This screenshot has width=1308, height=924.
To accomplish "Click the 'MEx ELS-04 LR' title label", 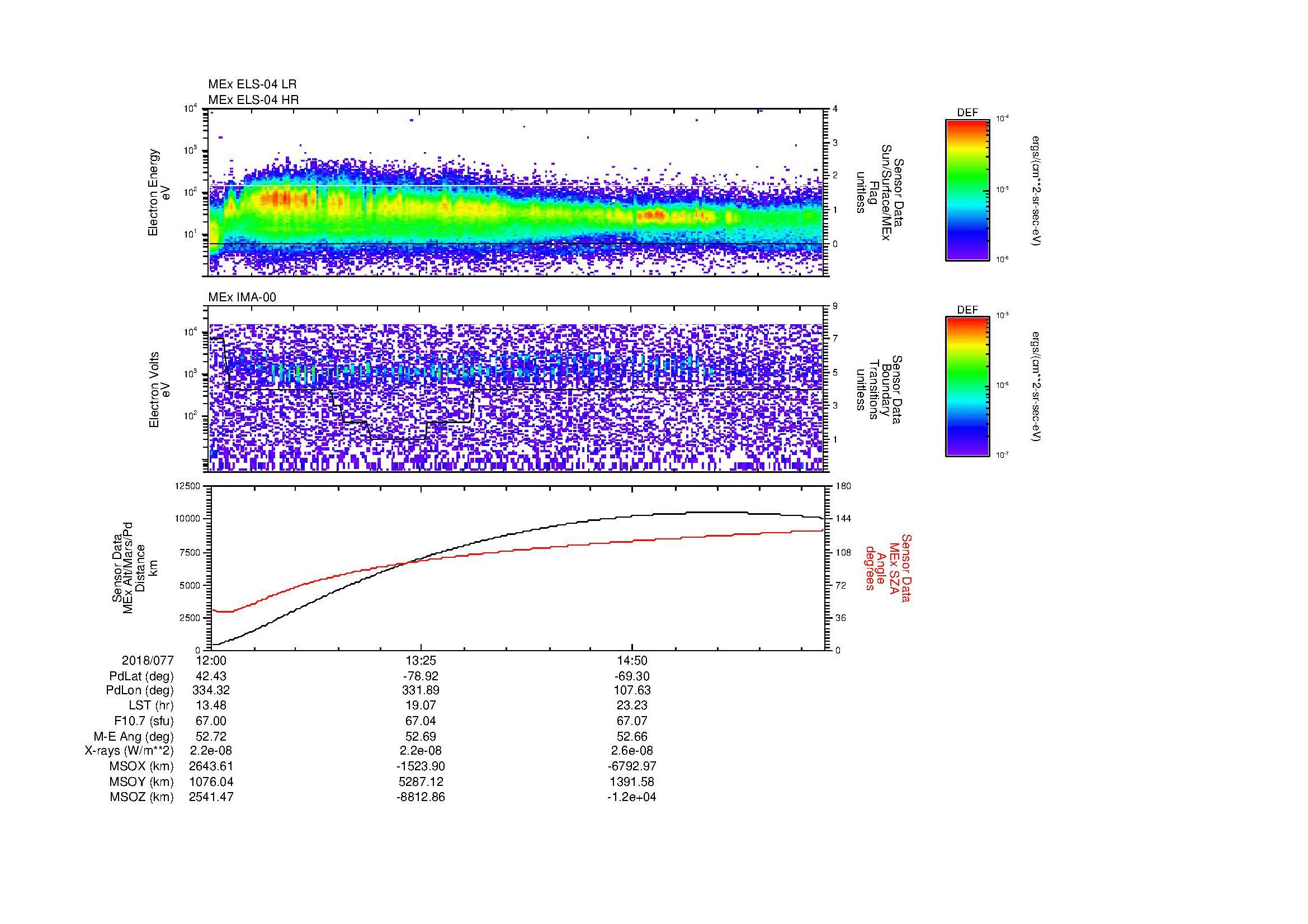I will click(x=252, y=84).
